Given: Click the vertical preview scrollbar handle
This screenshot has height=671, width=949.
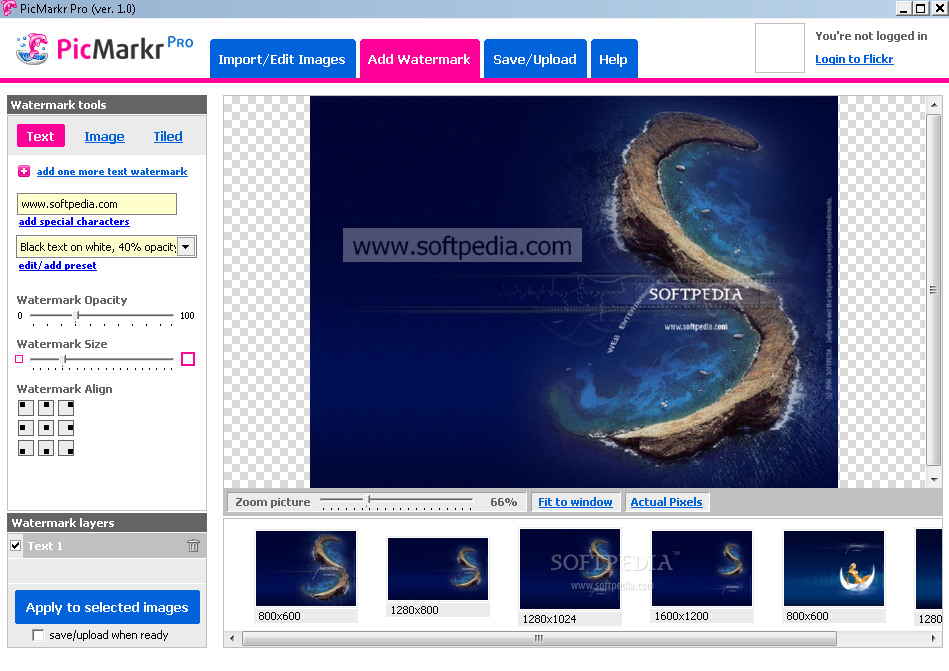Looking at the screenshot, I should tap(934, 290).
